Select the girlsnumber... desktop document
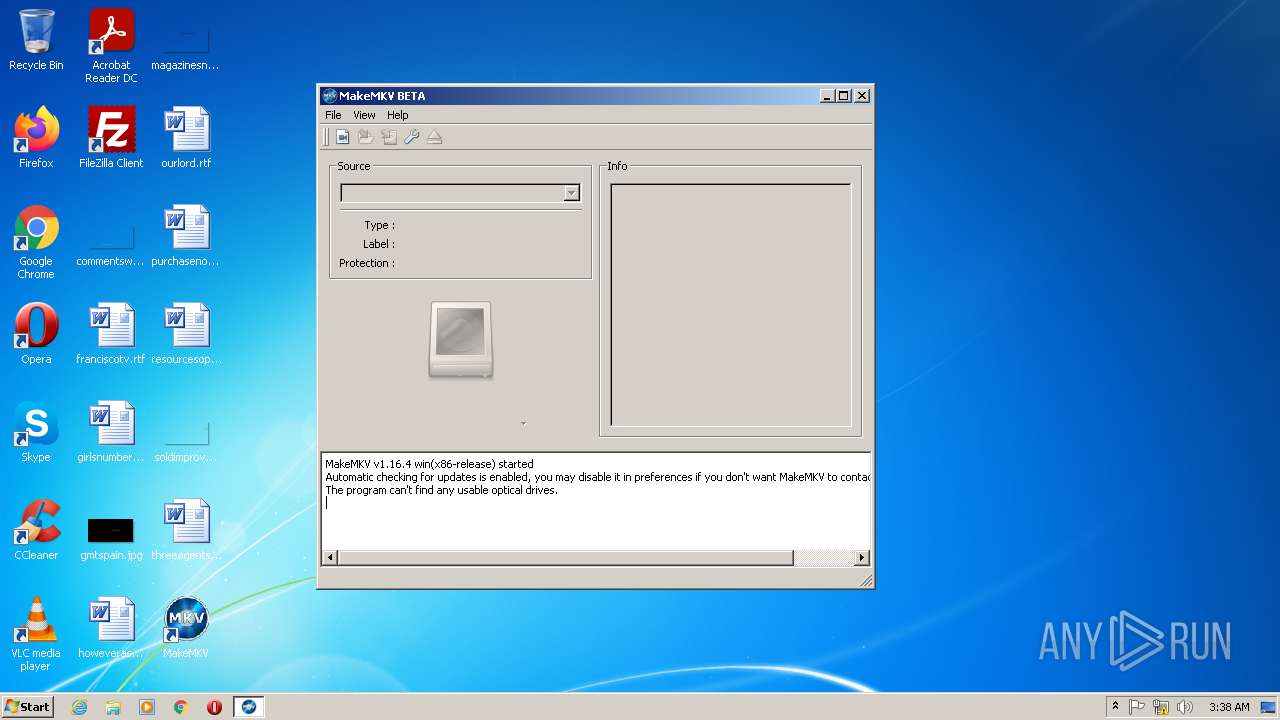1280x720 pixels. (x=111, y=432)
